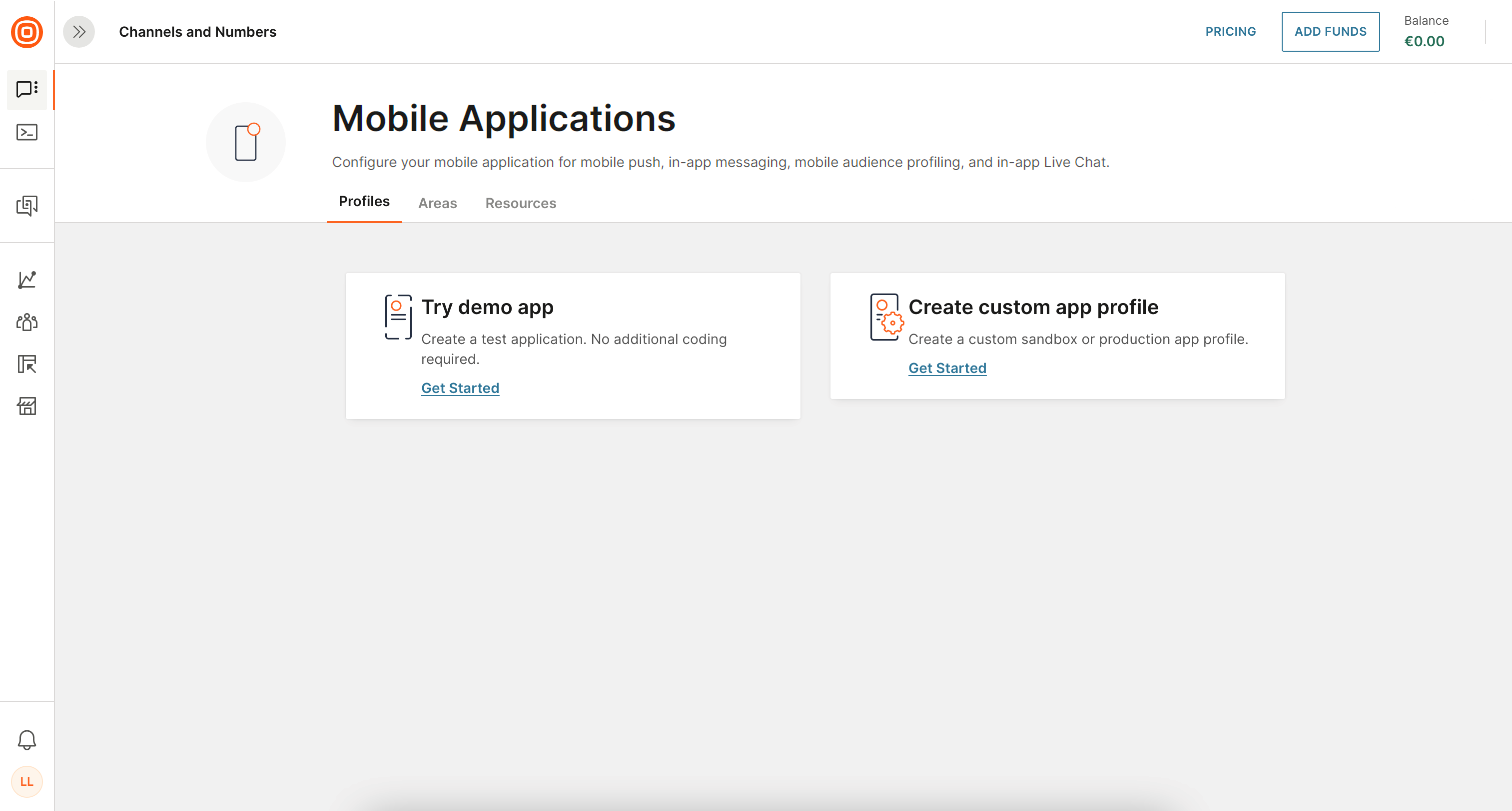1512x811 pixels.
Task: Switch to the Resources tab
Action: (520, 203)
